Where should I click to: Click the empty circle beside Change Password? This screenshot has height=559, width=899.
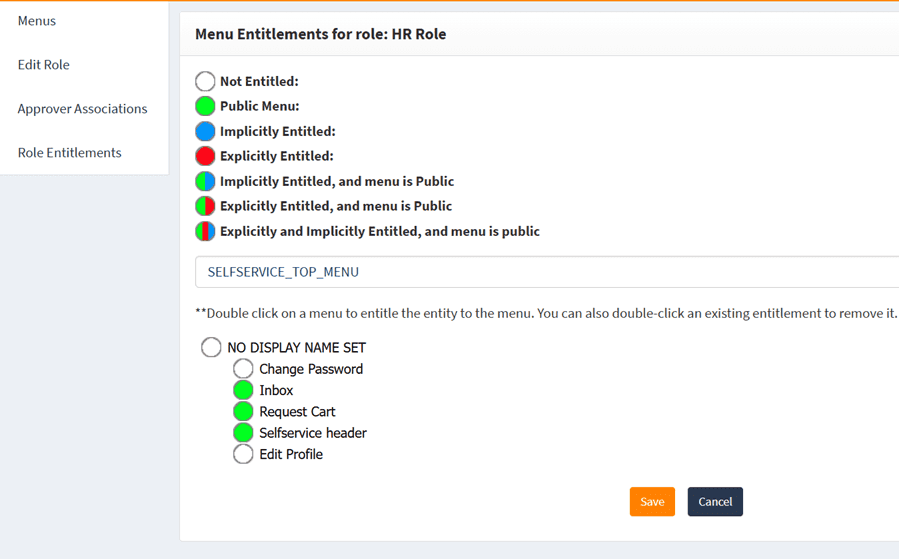(243, 369)
